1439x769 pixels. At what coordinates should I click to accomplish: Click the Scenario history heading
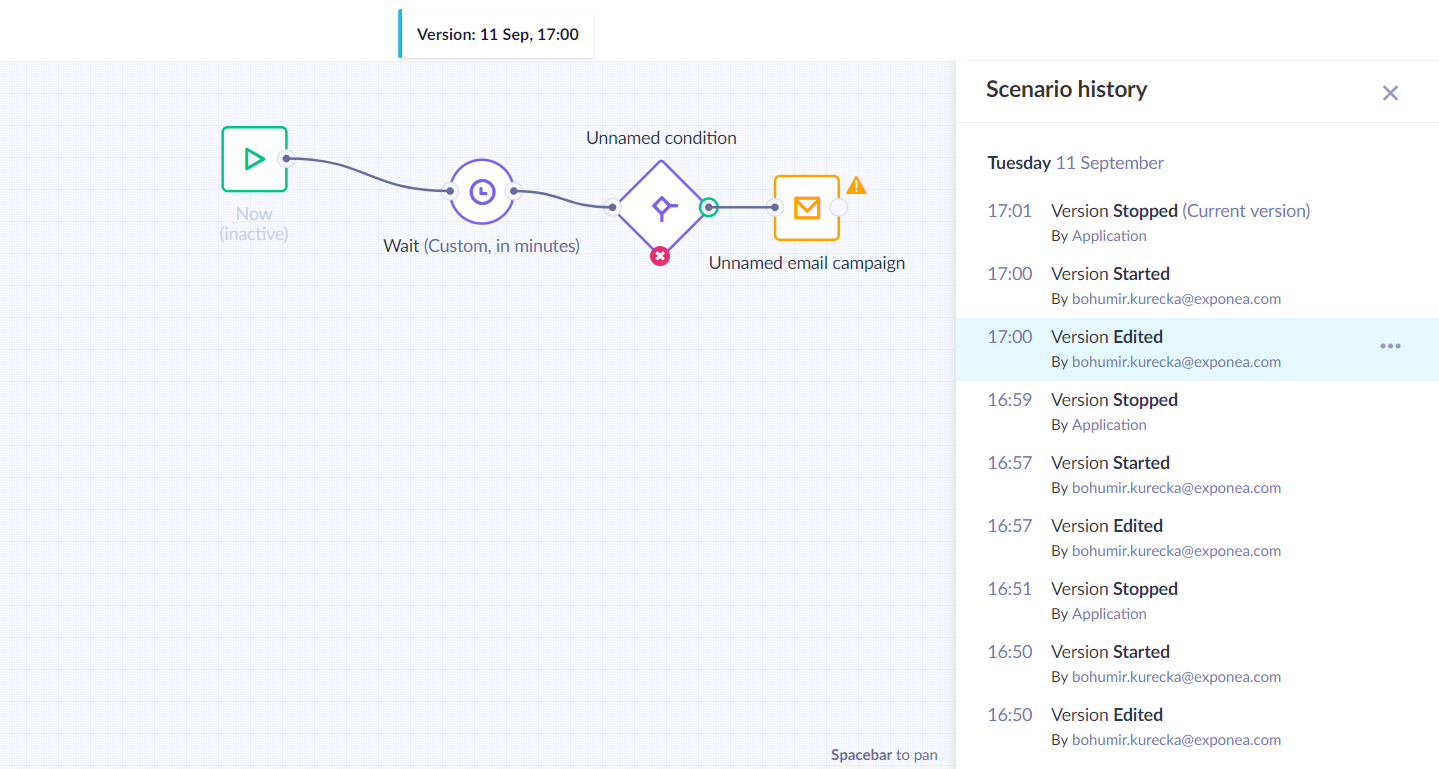(x=1066, y=89)
